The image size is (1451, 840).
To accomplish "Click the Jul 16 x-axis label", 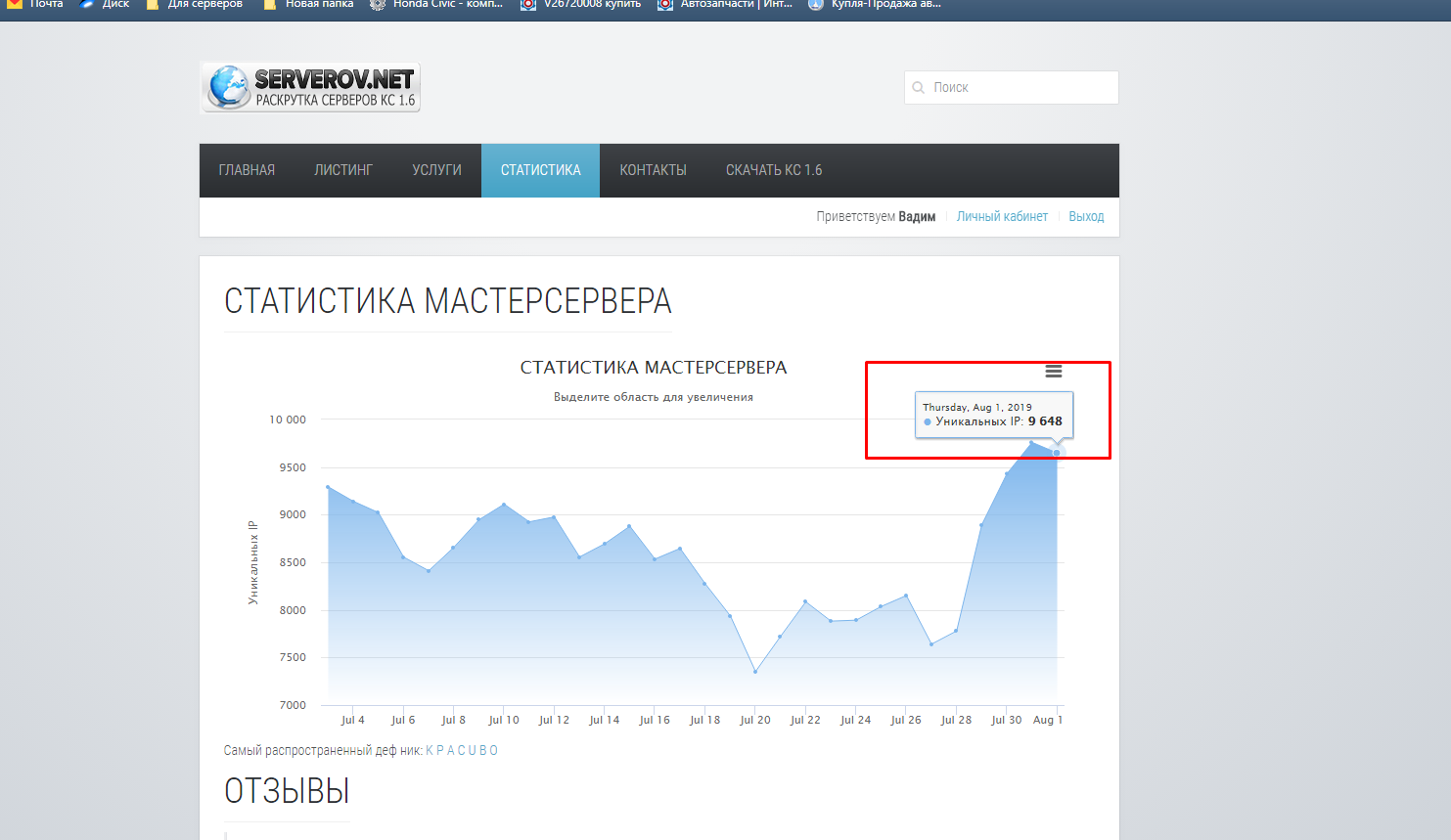I will (655, 720).
